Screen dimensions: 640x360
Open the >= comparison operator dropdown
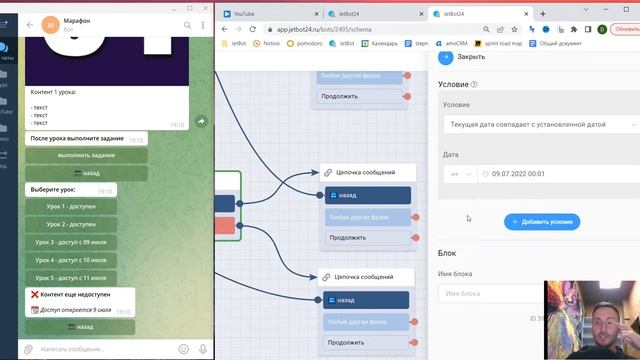click(460, 174)
